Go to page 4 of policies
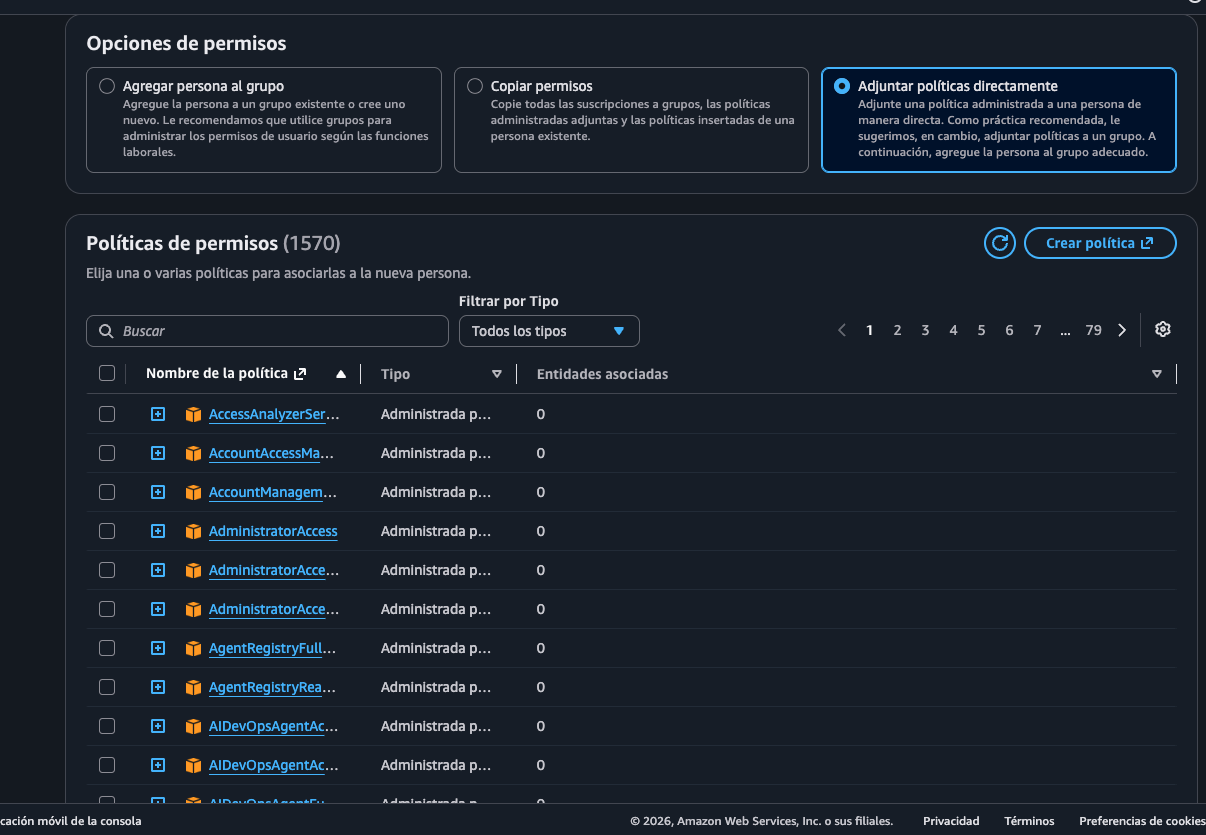The width and height of the screenshot is (1206, 835). [x=954, y=330]
